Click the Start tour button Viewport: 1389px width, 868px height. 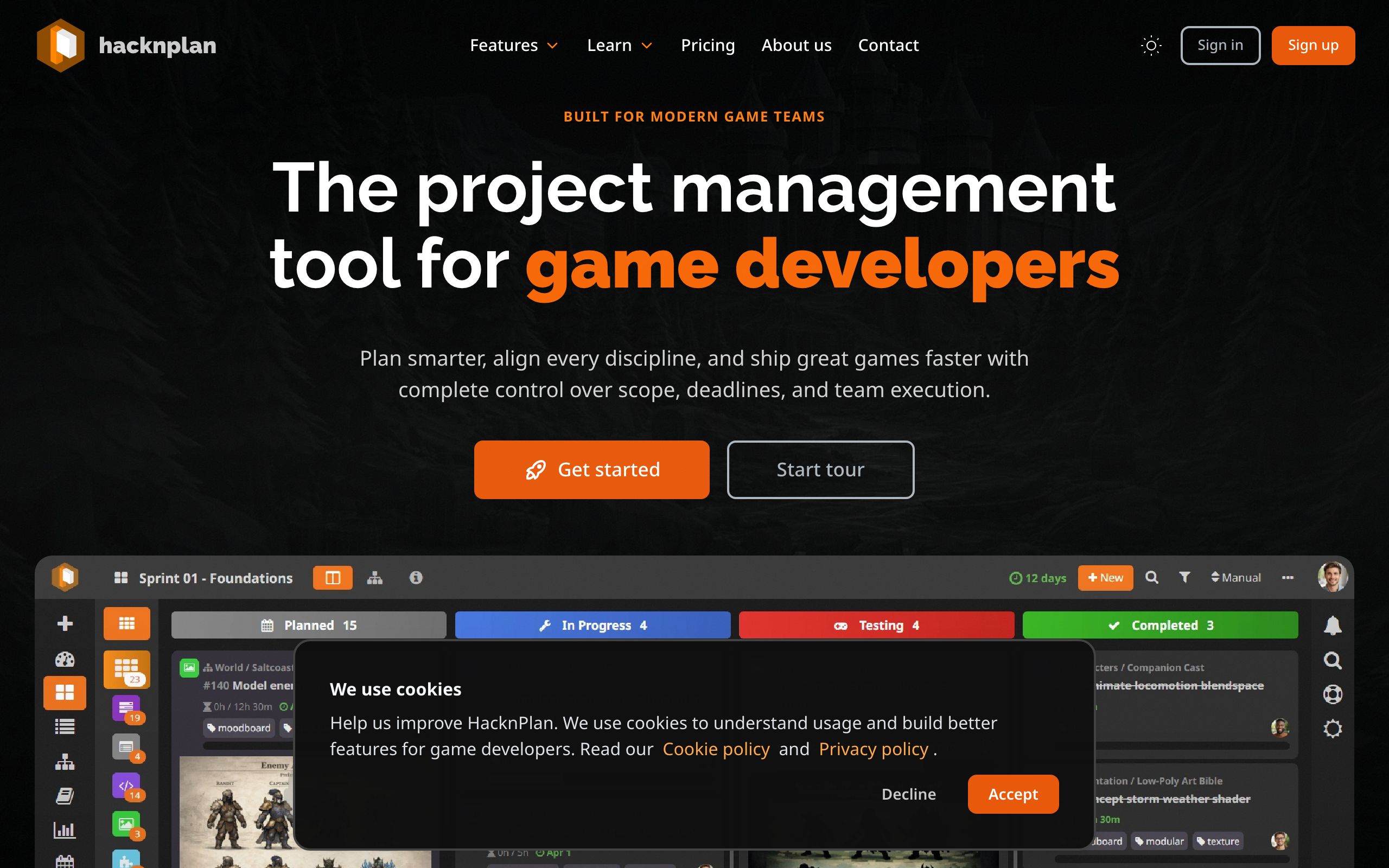[x=820, y=470]
